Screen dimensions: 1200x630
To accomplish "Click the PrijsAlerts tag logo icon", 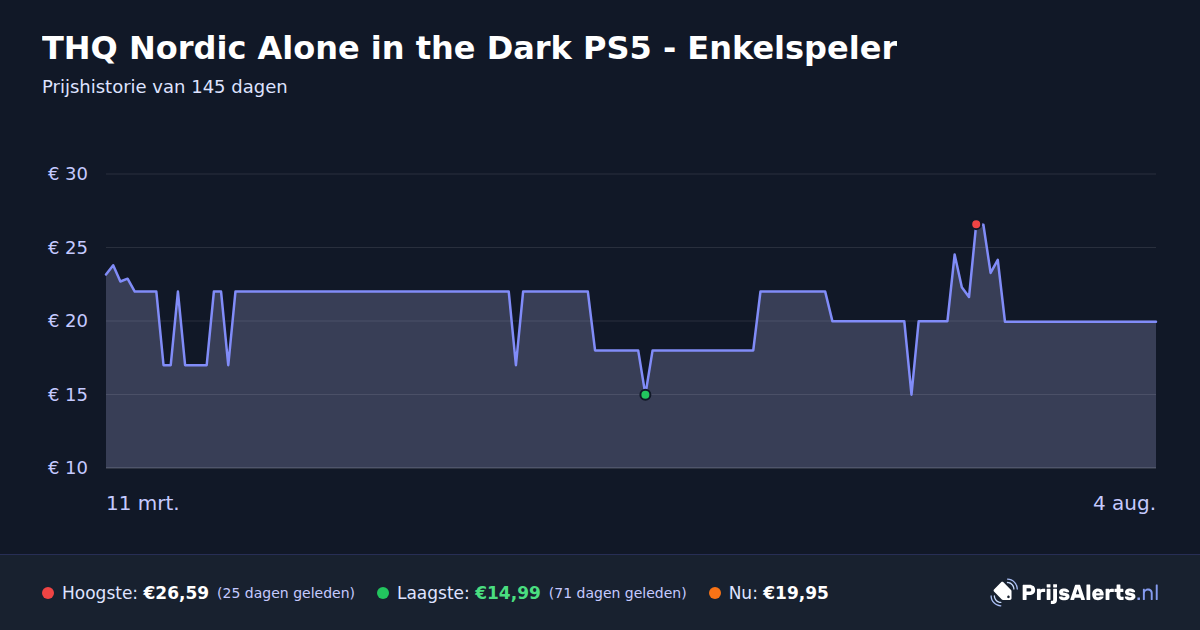I will point(1003,593).
